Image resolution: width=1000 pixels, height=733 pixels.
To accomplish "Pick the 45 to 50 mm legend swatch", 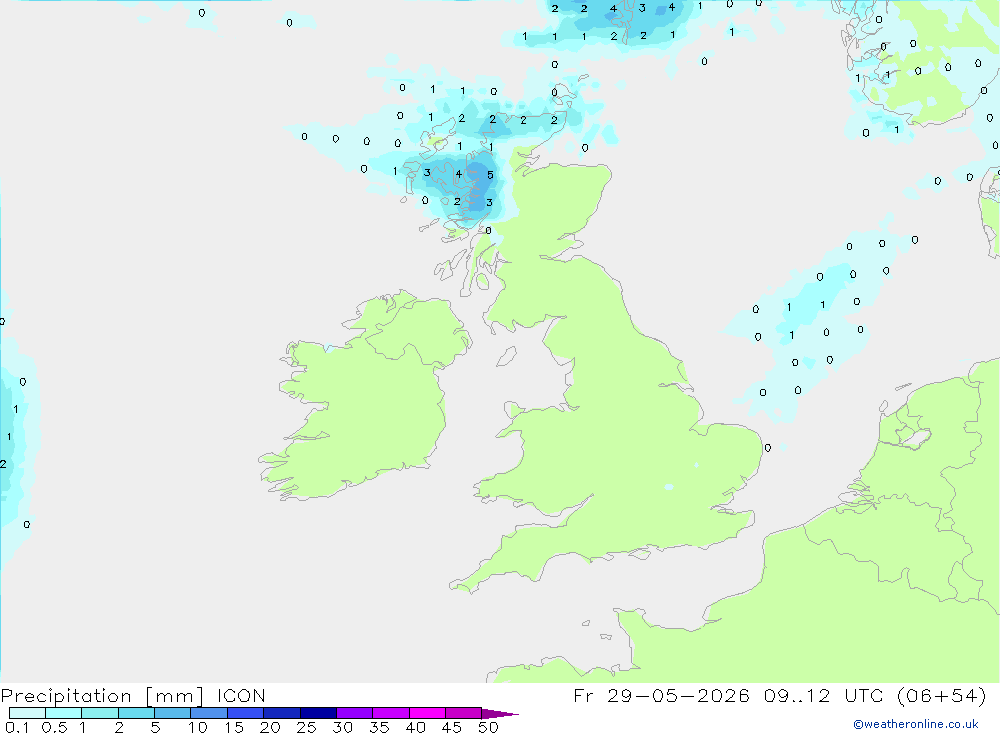I will point(464,713).
